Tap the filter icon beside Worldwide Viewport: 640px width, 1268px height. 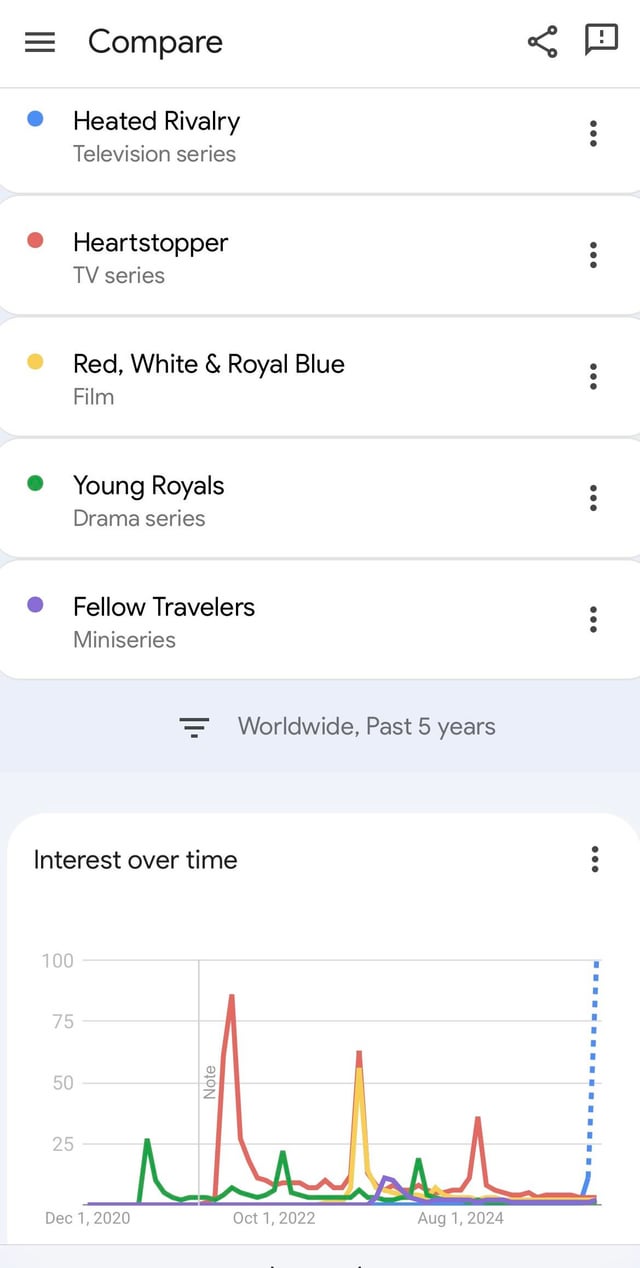194,727
